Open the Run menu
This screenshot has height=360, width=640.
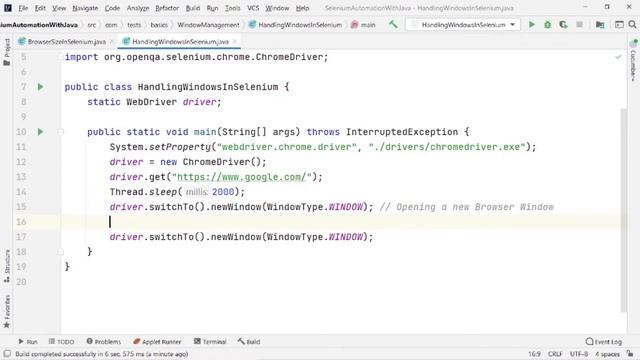[x=212, y=8]
